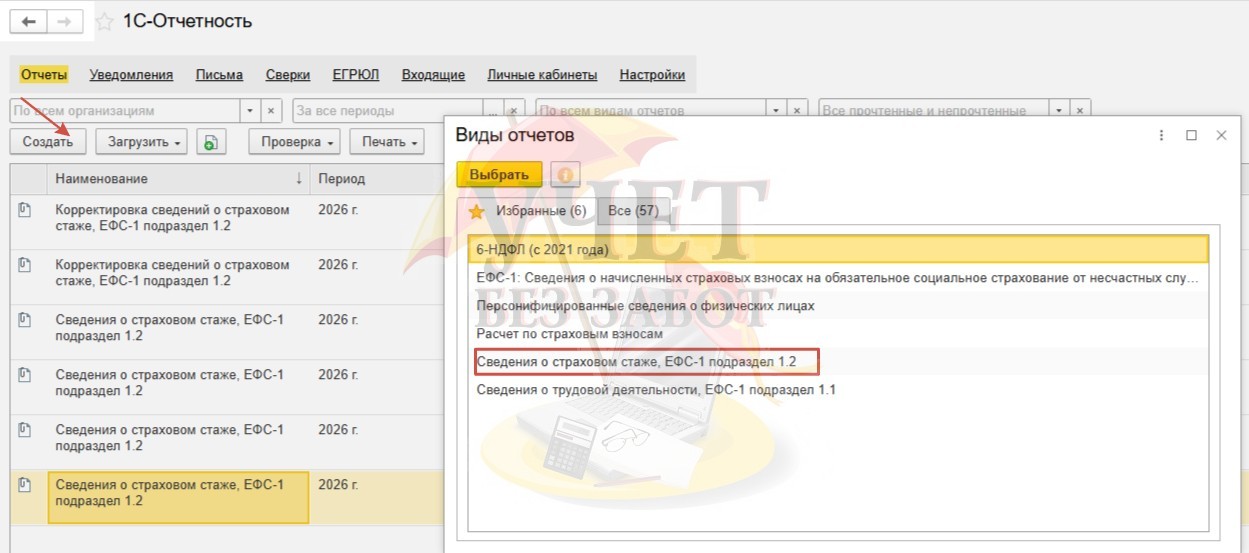Click the orange info icon beside Выбрать
1249x553 pixels.
tap(565, 174)
